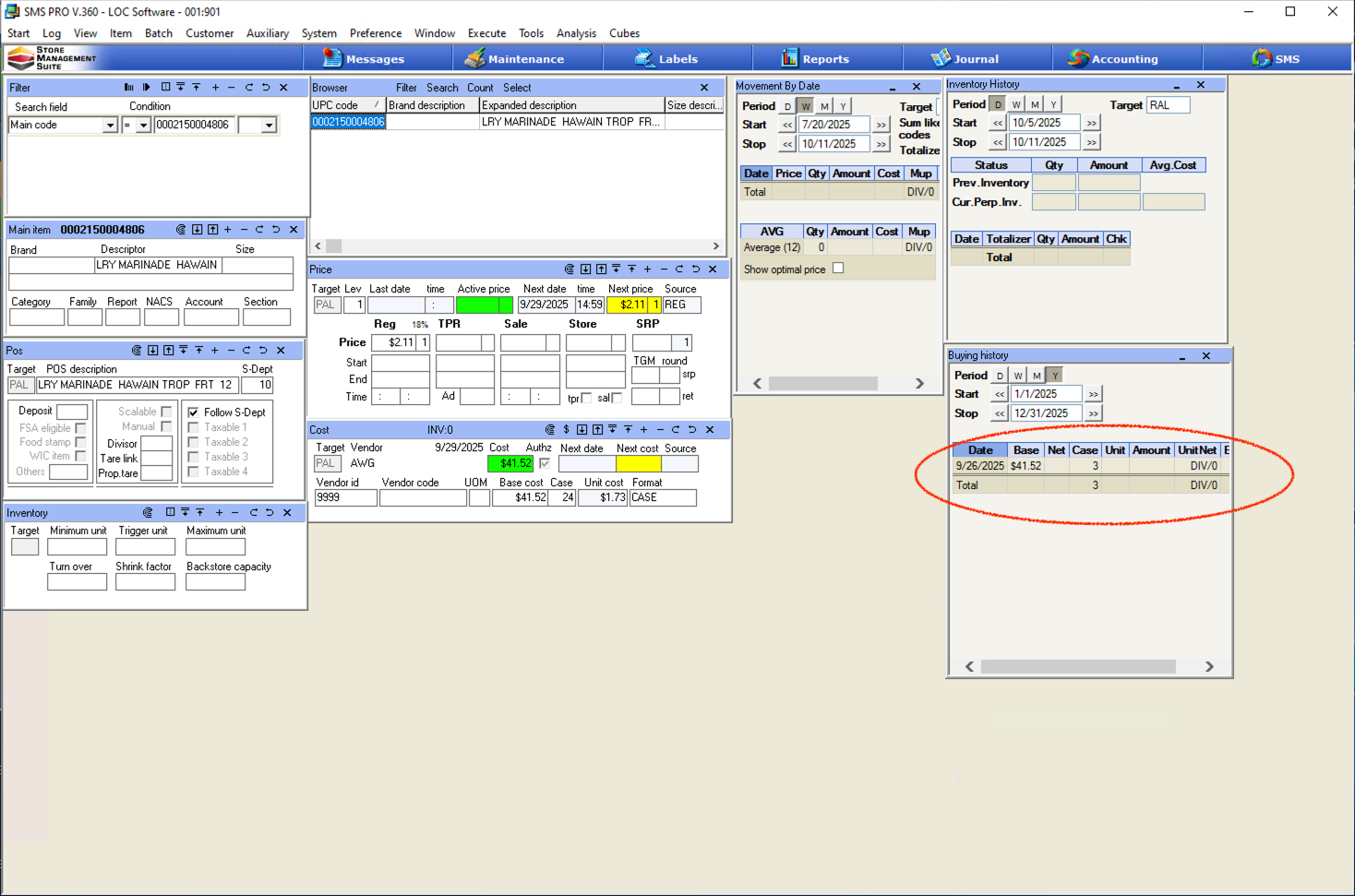Click Search in Browser panel toolbar
Viewport: 1355px width, 896px height.
(x=442, y=88)
